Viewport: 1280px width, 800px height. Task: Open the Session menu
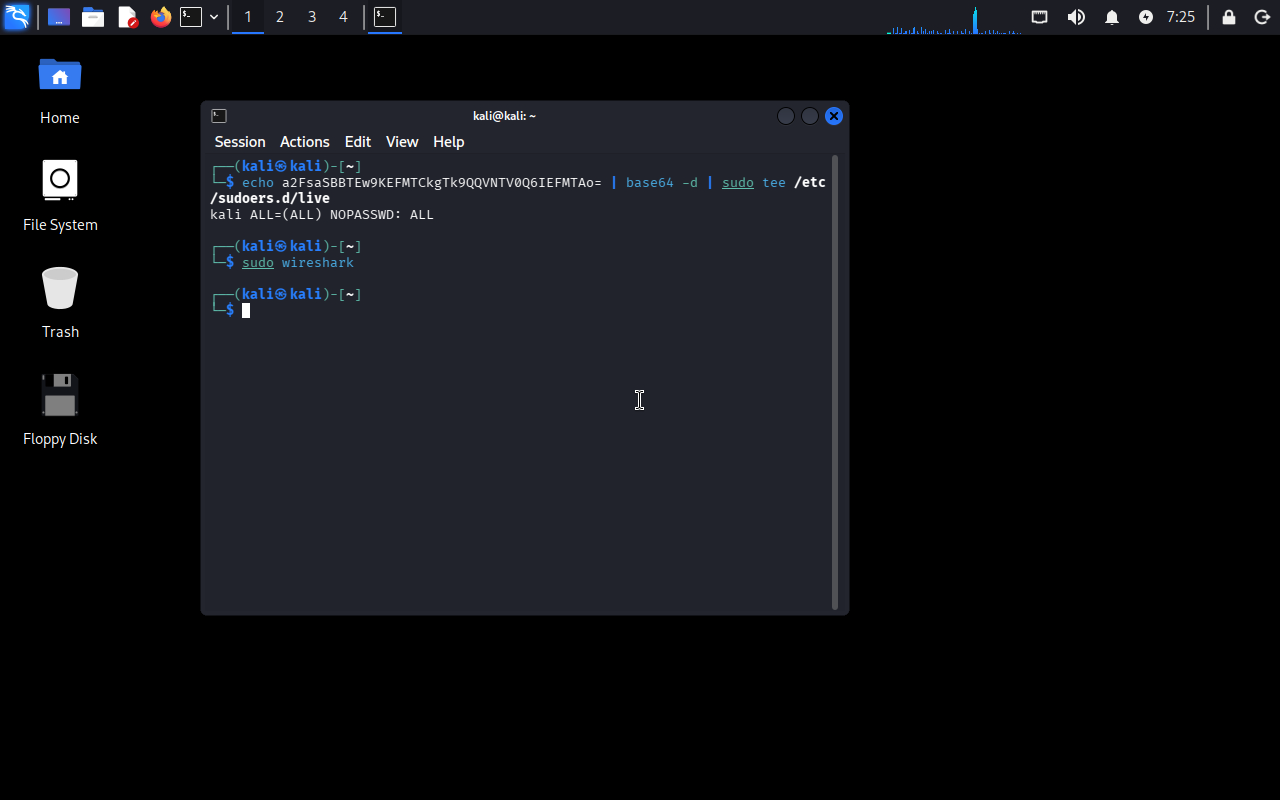coord(240,142)
